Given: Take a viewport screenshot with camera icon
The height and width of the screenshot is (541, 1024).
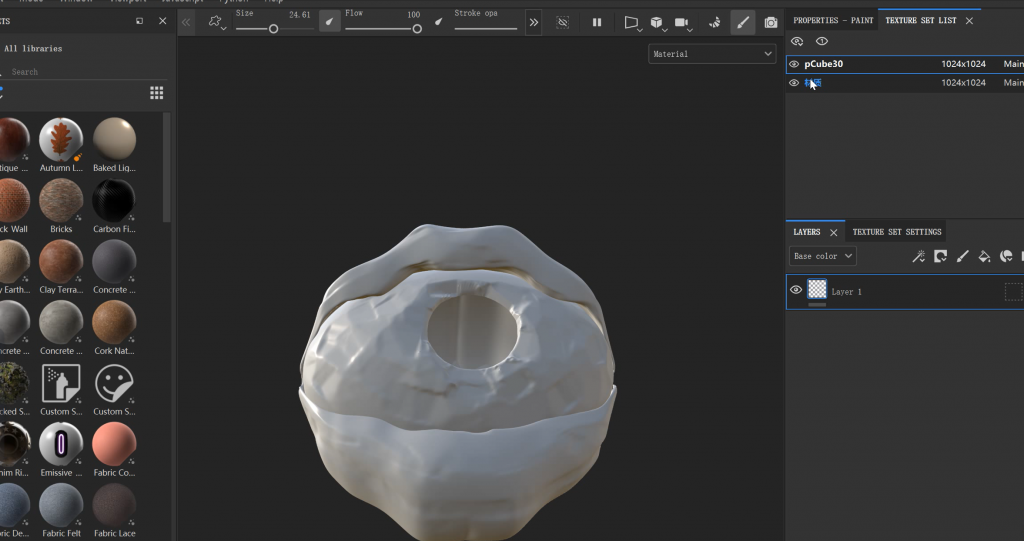Looking at the screenshot, I should [771, 22].
